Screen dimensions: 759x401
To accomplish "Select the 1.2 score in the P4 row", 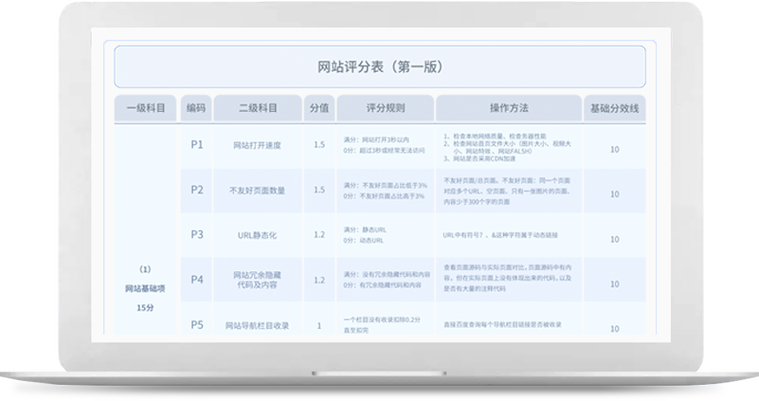I will click(319, 280).
